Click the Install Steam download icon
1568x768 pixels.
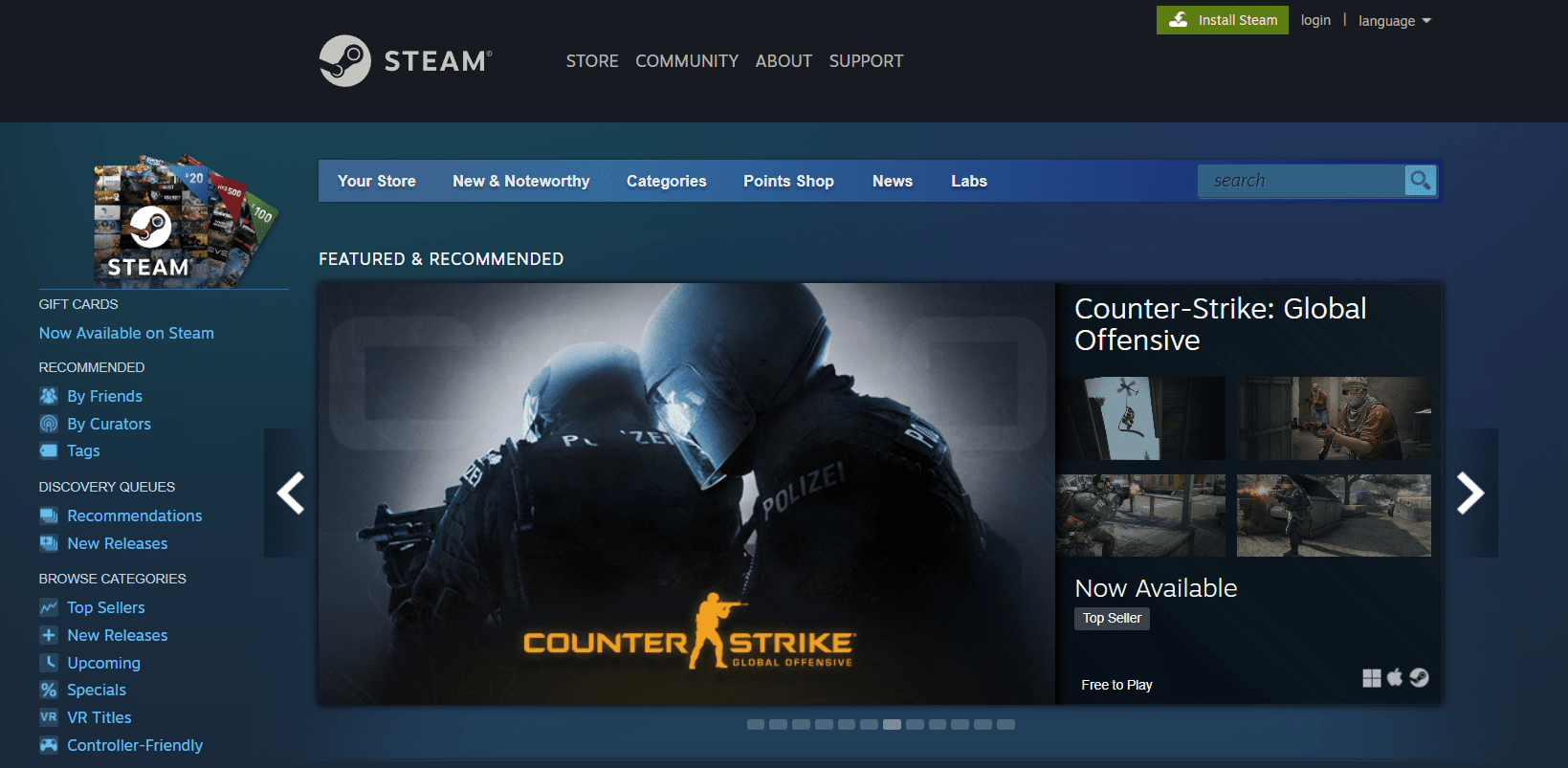click(x=1179, y=19)
